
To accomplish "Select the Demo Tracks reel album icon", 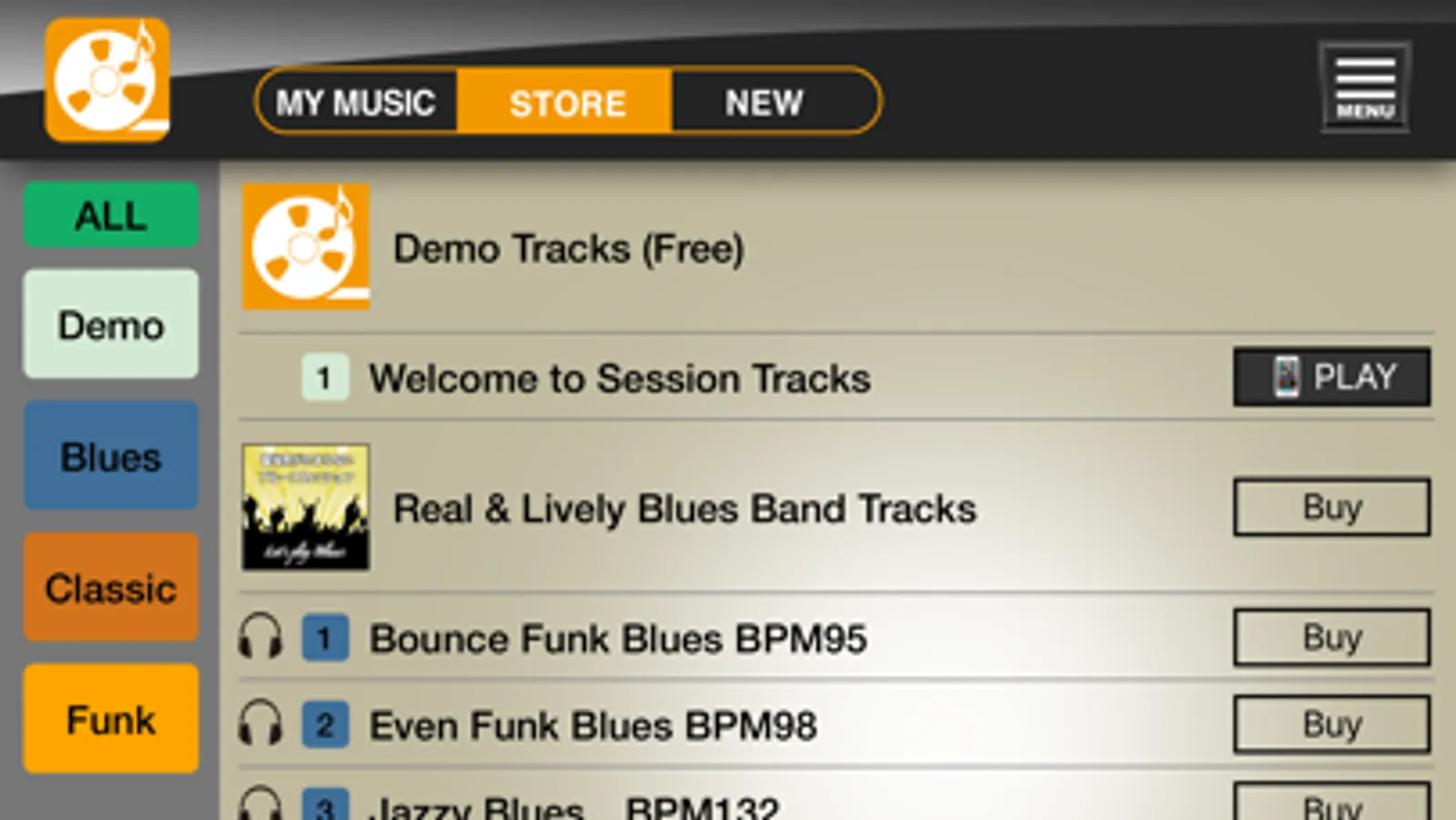I will [x=306, y=247].
